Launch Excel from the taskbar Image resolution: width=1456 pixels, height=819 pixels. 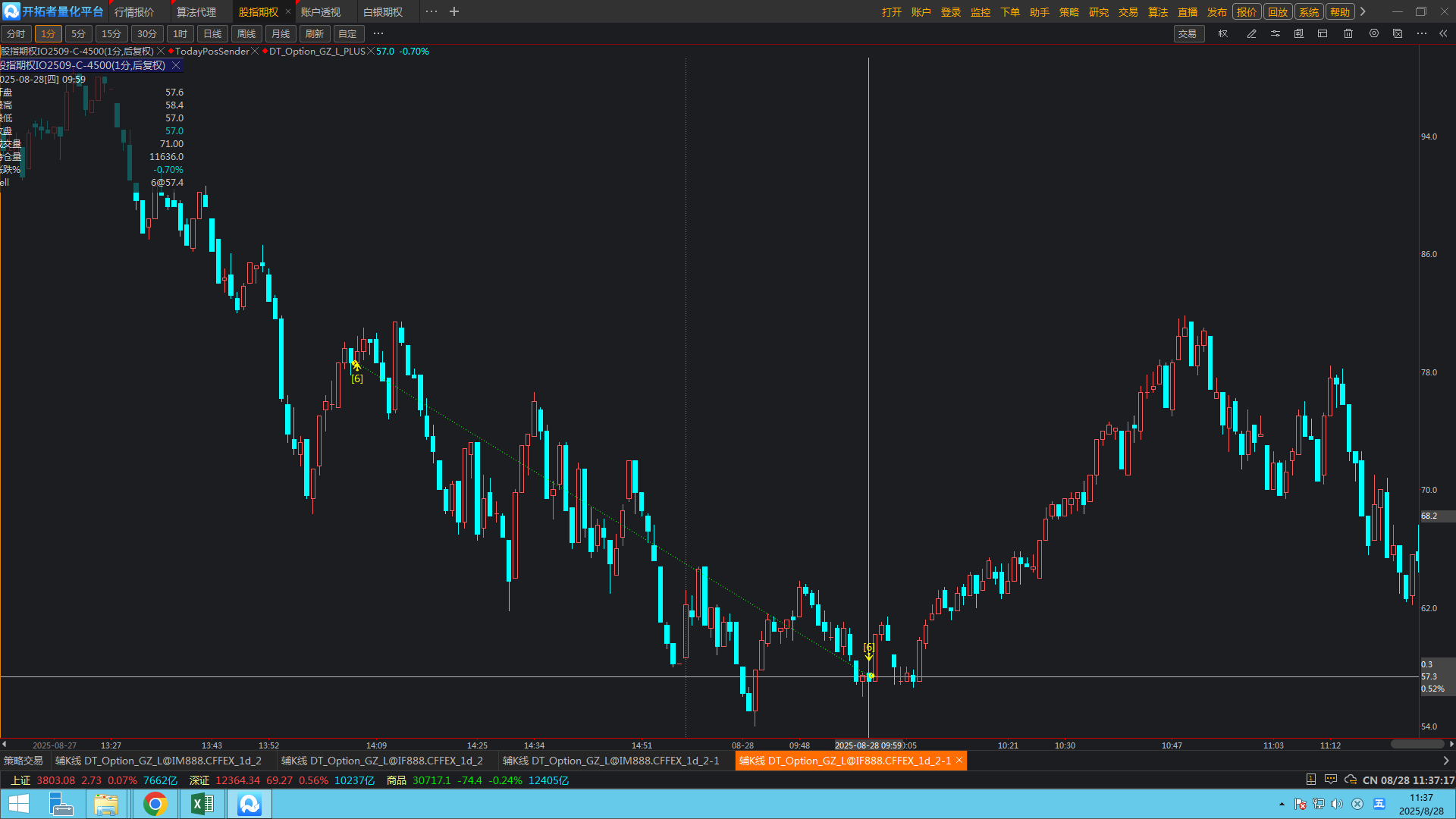tap(202, 804)
